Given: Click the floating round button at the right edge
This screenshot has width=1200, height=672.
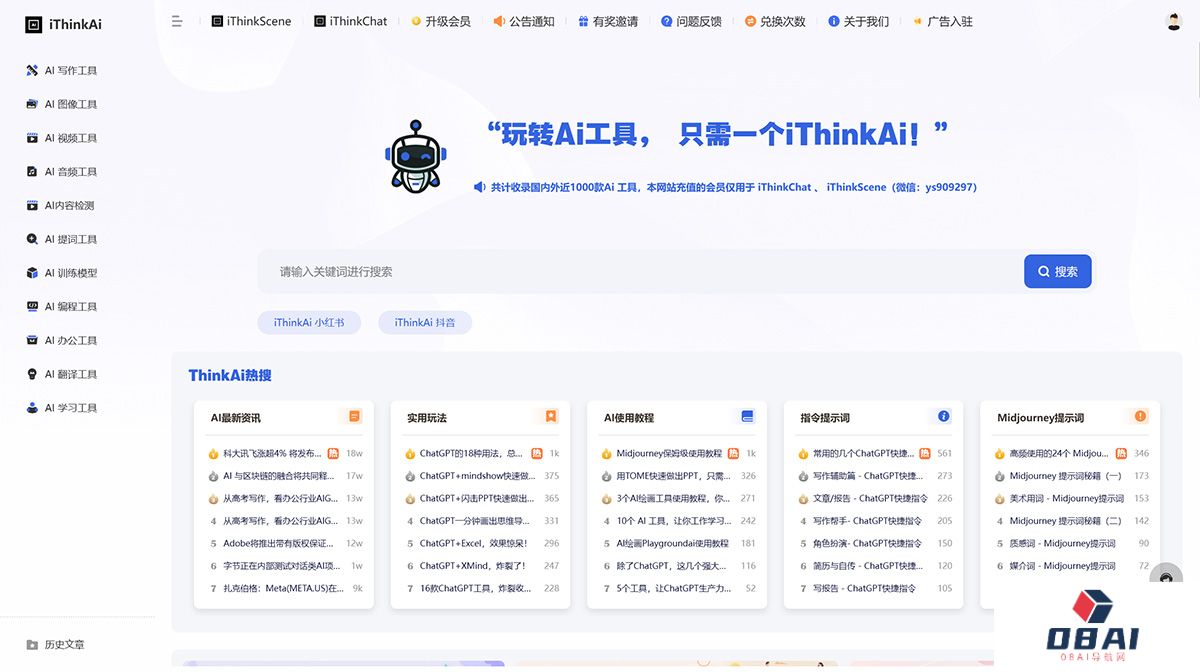Looking at the screenshot, I should point(1166,580).
